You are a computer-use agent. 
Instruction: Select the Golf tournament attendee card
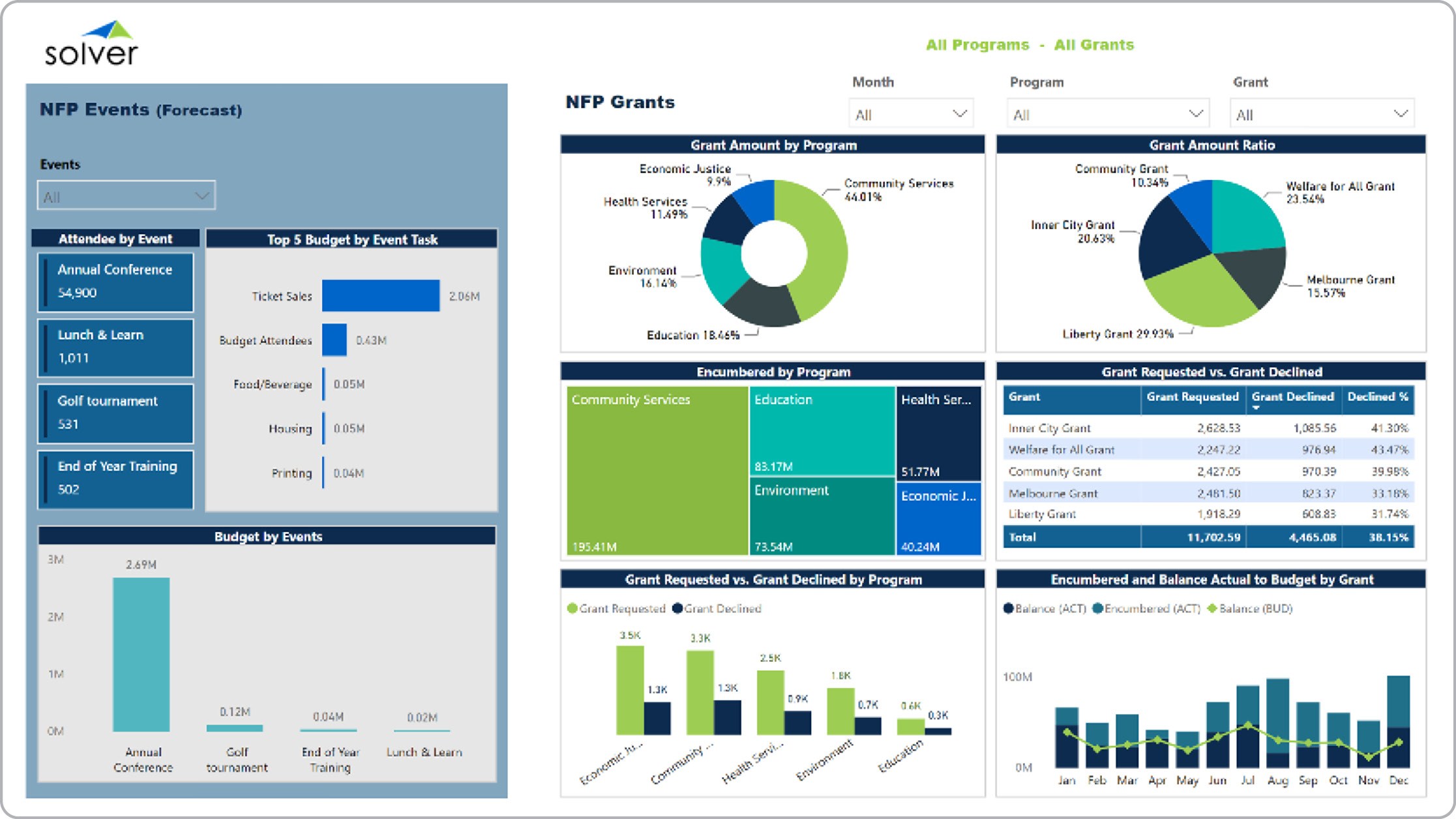tap(115, 413)
